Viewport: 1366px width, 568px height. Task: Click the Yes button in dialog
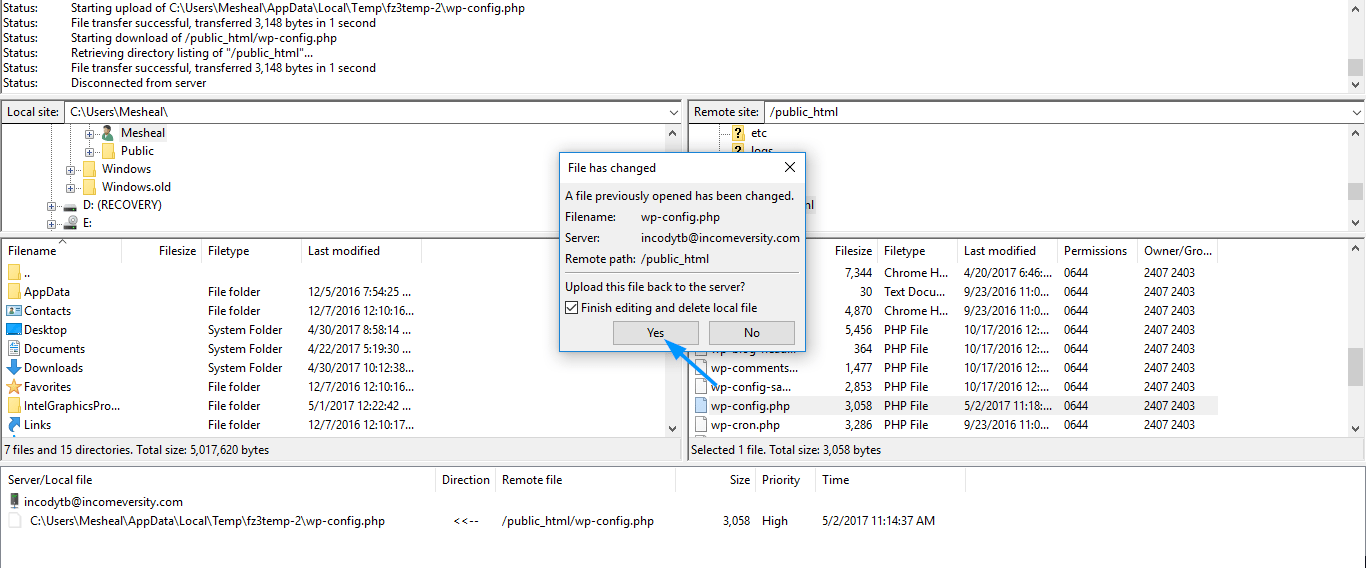[655, 333]
